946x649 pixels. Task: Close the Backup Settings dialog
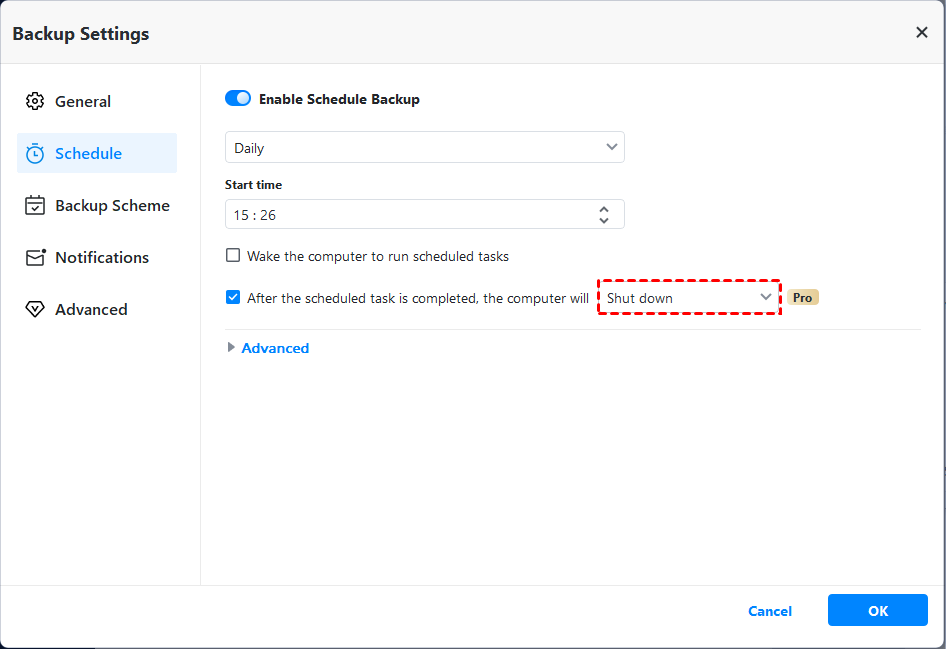(x=921, y=33)
